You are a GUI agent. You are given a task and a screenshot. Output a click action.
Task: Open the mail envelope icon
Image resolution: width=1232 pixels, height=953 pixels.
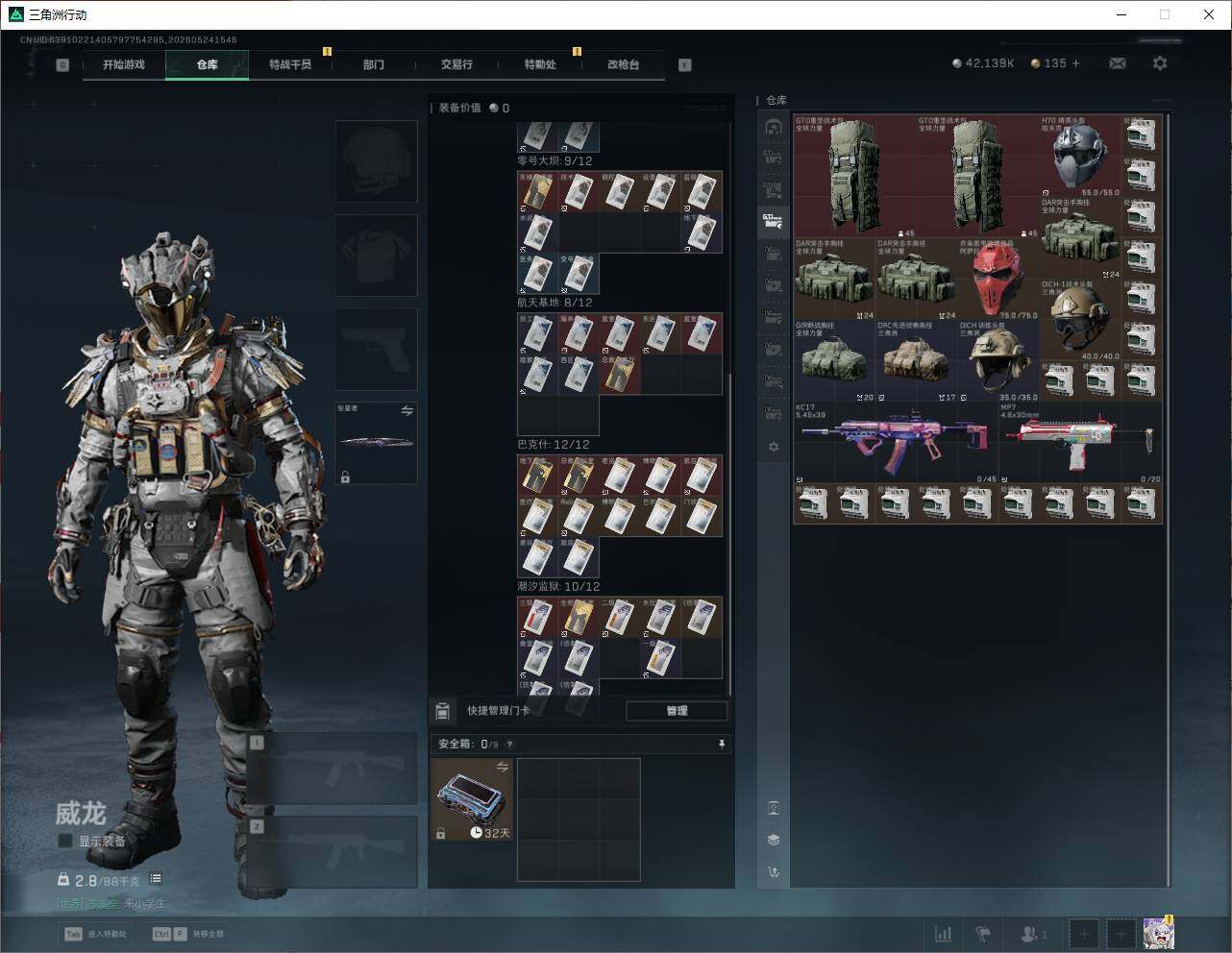[x=1118, y=63]
